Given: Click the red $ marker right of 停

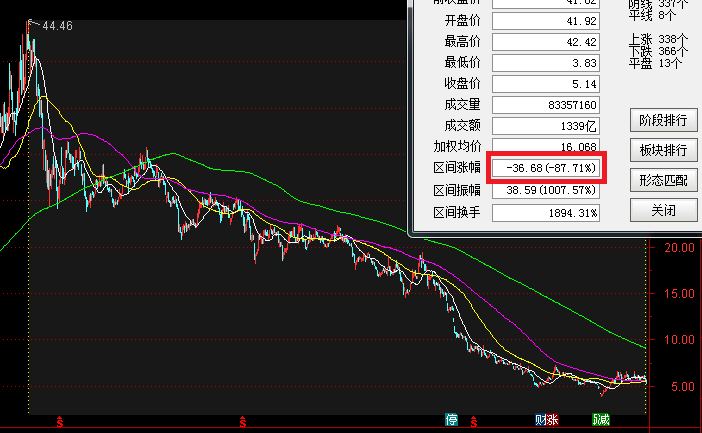Looking at the screenshot, I should tap(474, 420).
